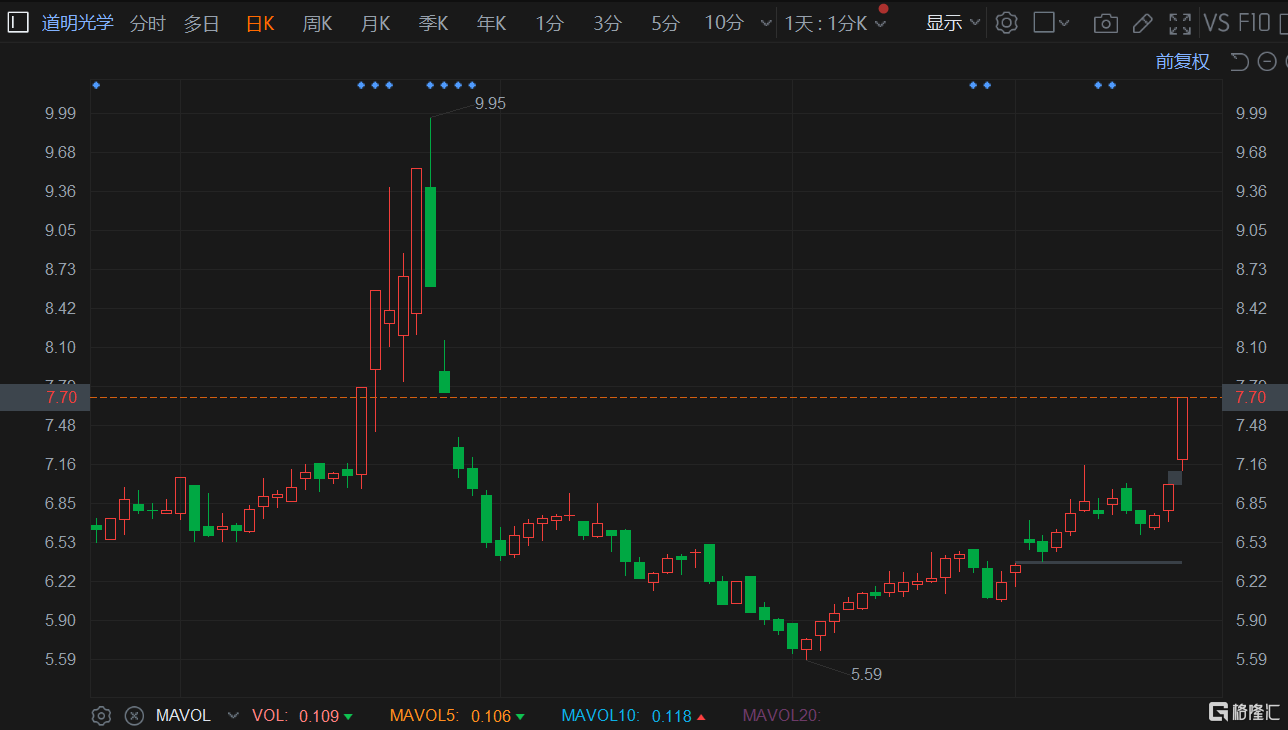Click the last blue diamond event marker
Viewport: 1288px width, 730px height.
click(x=1112, y=85)
